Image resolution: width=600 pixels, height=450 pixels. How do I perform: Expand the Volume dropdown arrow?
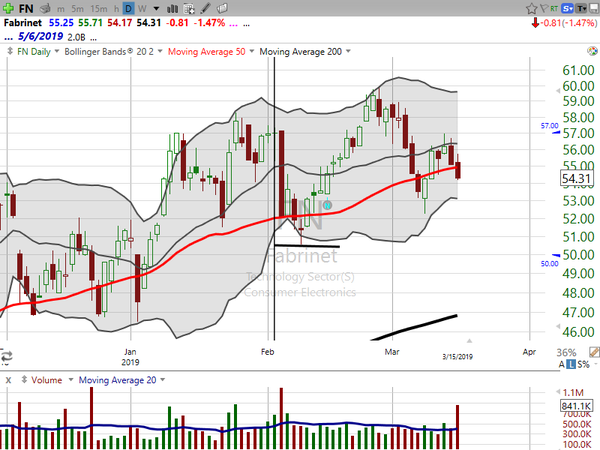[x=71, y=380]
